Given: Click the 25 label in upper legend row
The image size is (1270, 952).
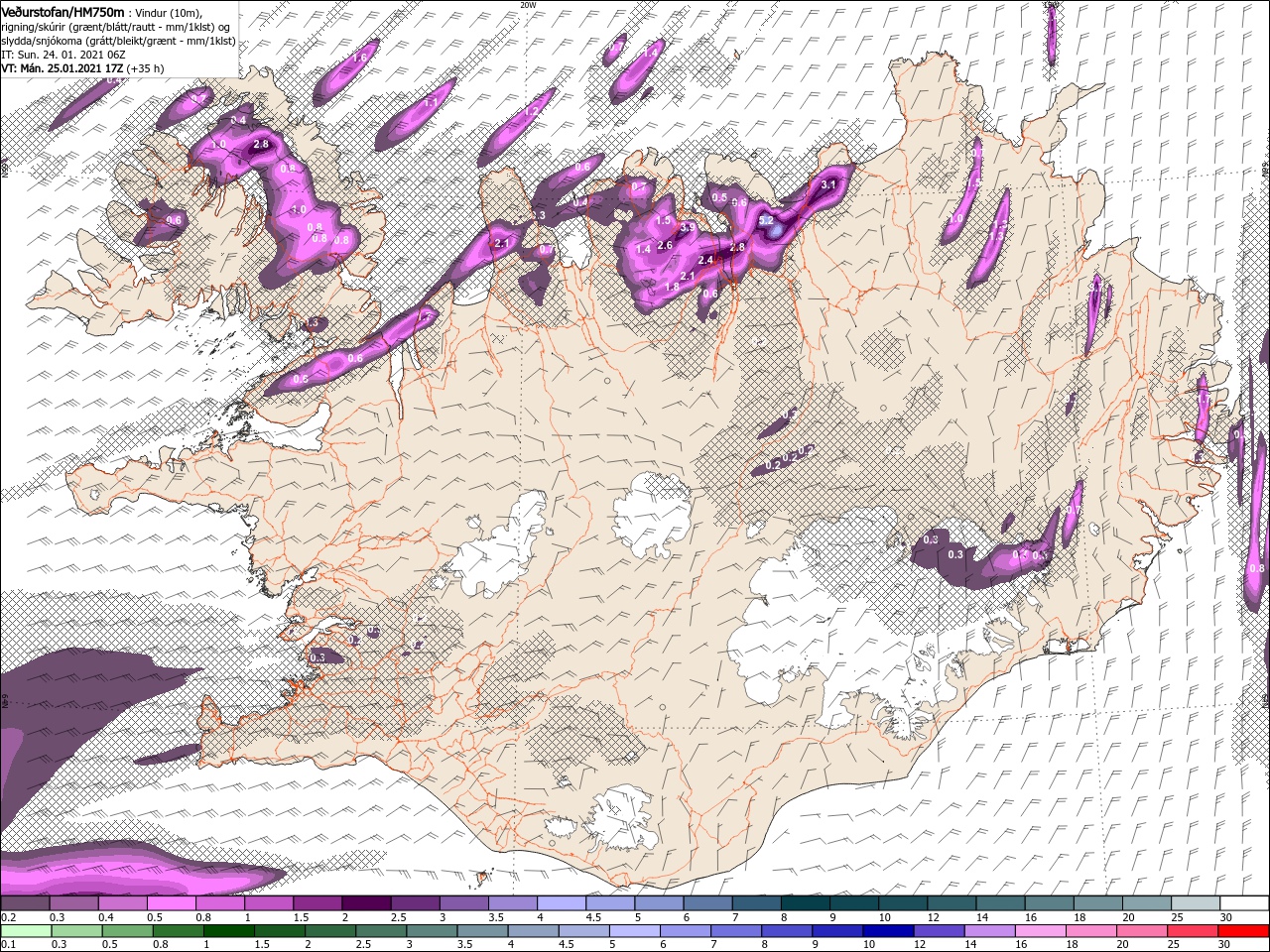Looking at the screenshot, I should [1176, 917].
